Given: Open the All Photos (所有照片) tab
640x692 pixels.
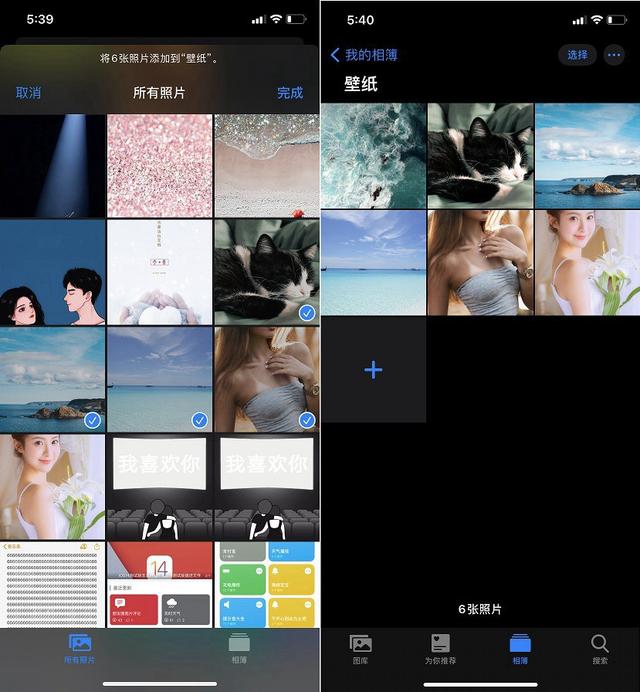Looking at the screenshot, I should 79,648.
